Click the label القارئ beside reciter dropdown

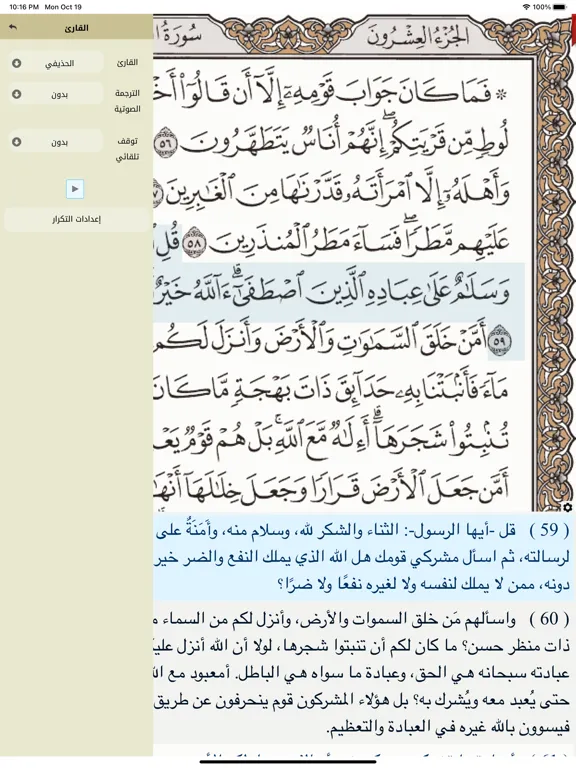tap(127, 63)
